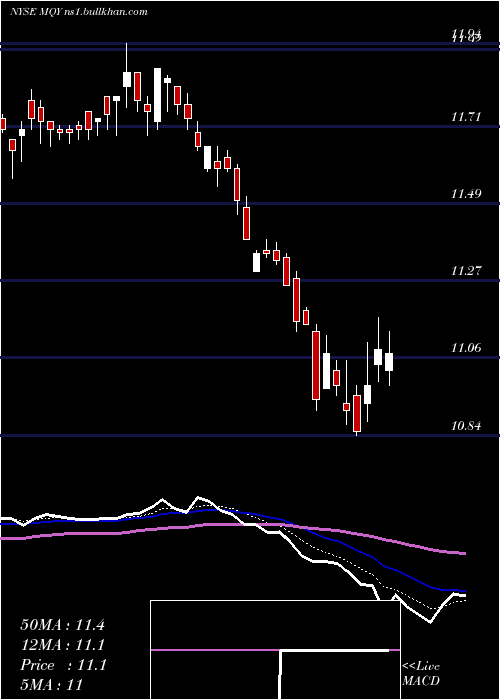Image resolution: width=500 pixels, height=700 pixels.
Task: Click the '5MA : 11' readout
Action: tap(52, 685)
